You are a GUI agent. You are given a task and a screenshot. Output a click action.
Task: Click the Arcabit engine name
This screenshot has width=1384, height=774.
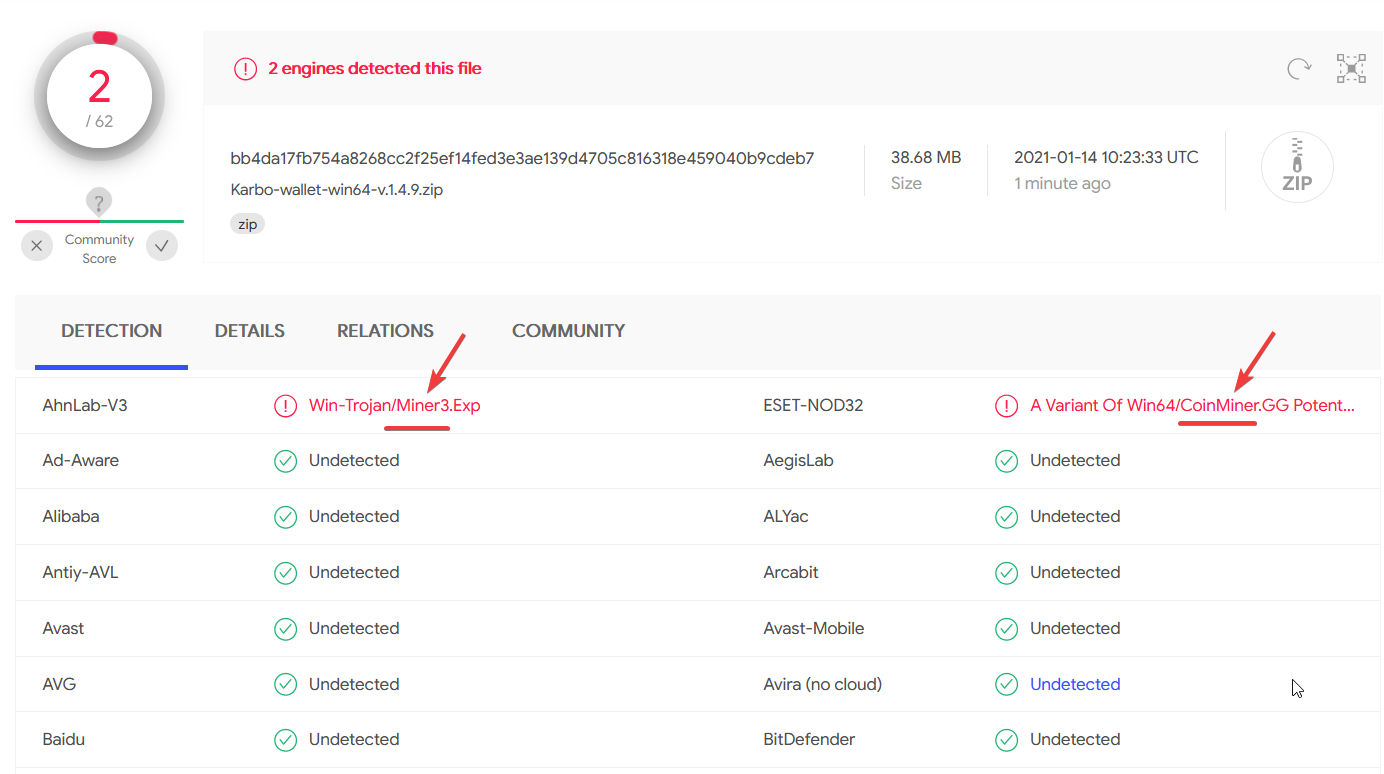(791, 573)
